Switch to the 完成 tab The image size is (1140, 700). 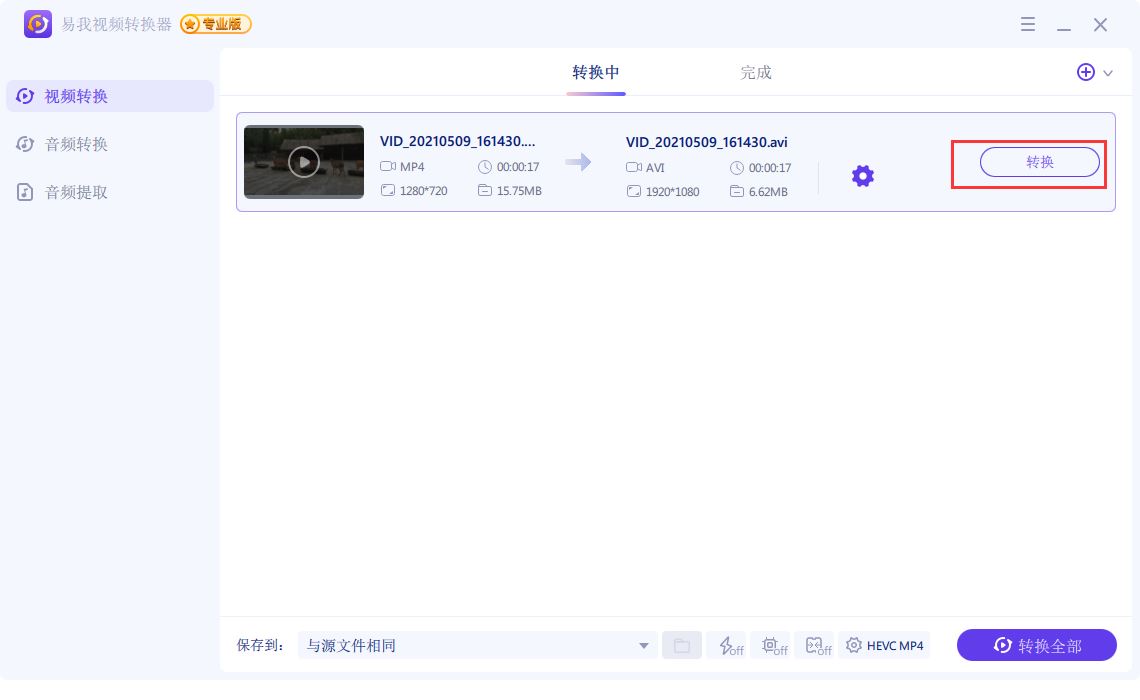tap(756, 72)
